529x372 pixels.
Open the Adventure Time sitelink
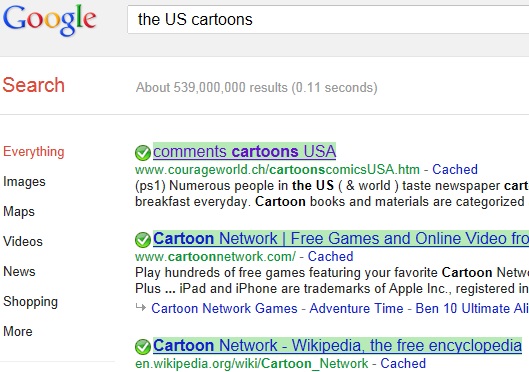pyautogui.click(x=356, y=308)
